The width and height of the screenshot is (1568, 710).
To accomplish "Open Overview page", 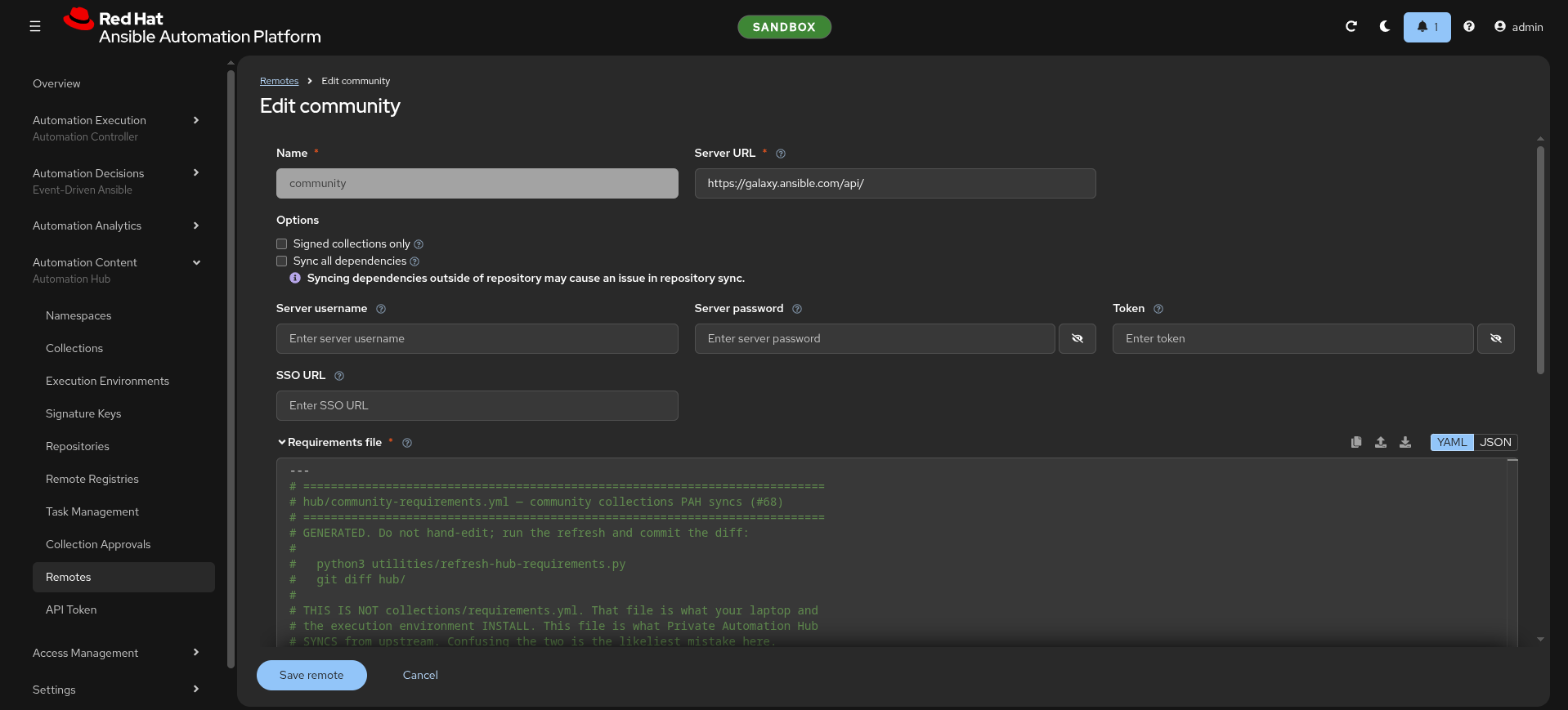I will click(x=56, y=83).
